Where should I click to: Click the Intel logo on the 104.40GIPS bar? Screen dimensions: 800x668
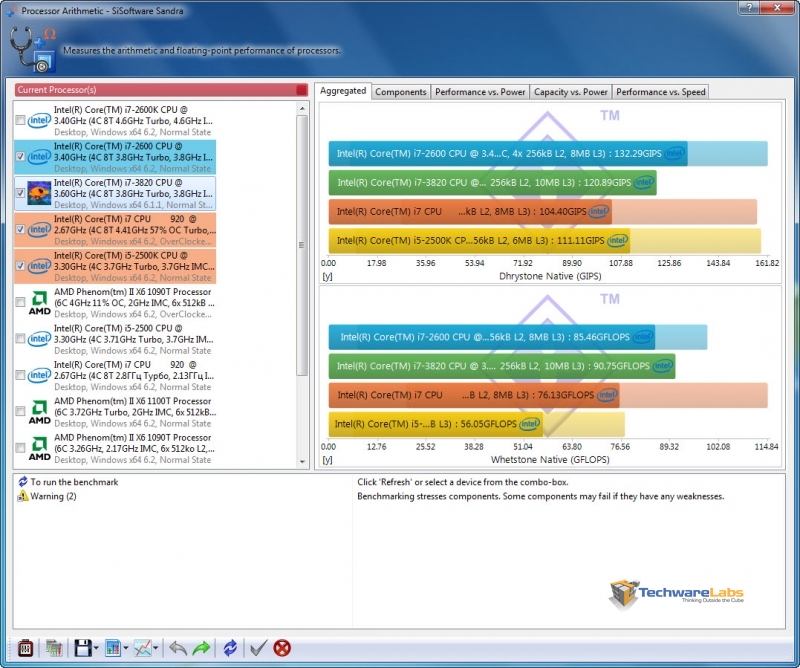coord(599,211)
